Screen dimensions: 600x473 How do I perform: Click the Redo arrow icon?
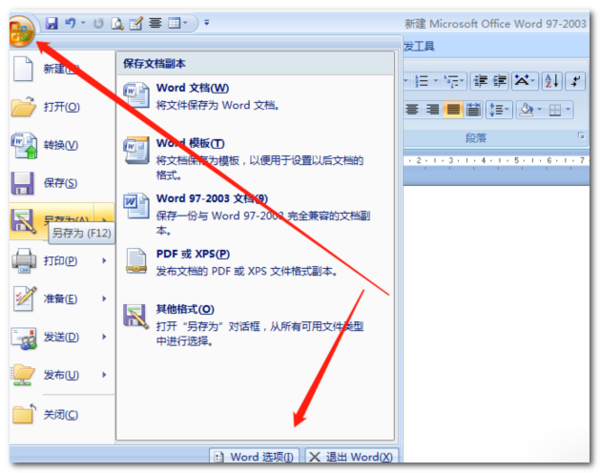point(98,23)
